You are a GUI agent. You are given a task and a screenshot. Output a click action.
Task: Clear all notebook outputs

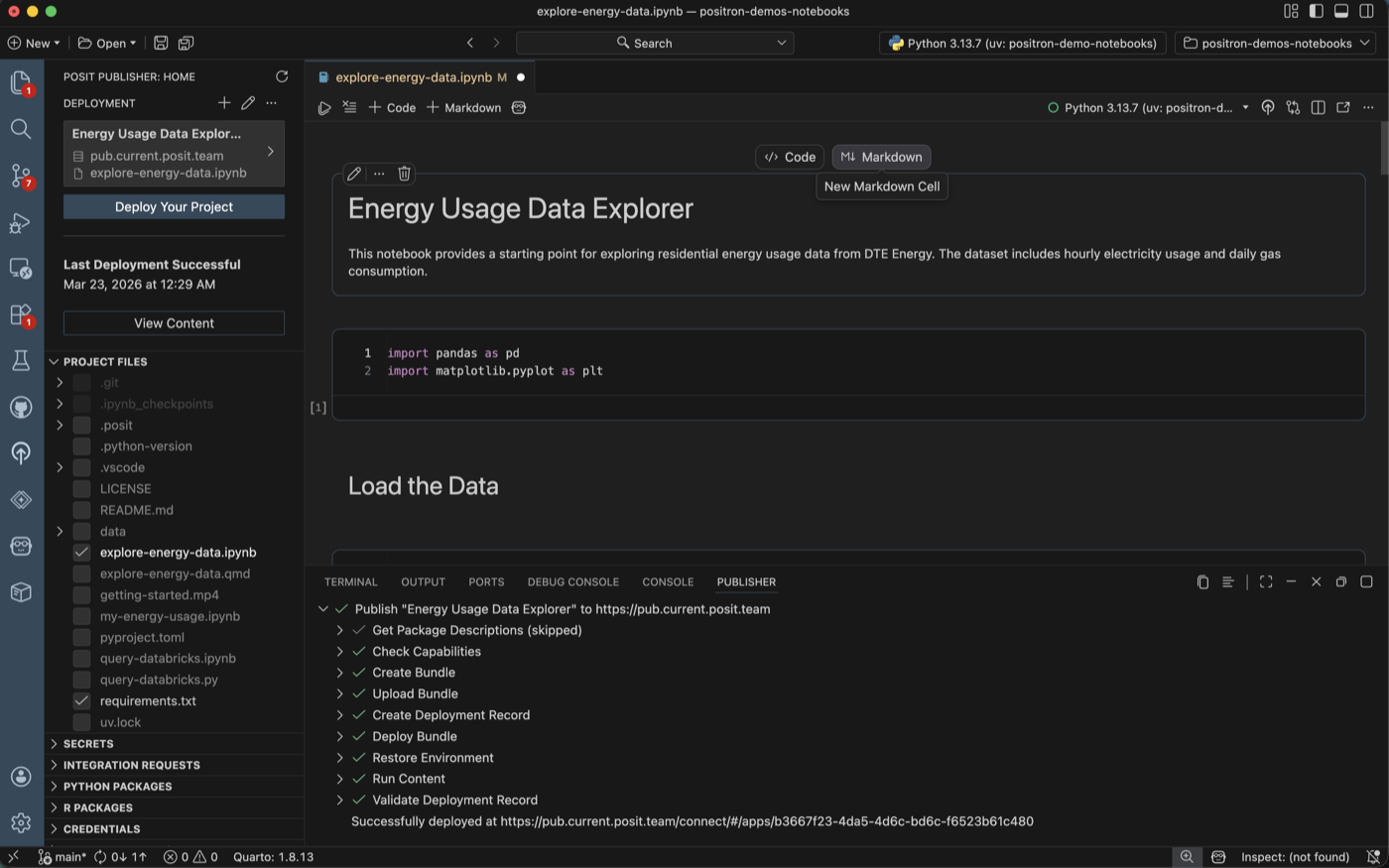click(349, 107)
